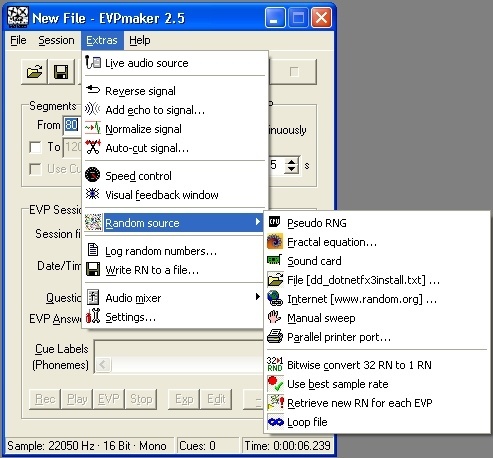Click the Manual sweep hand icon
Viewport: 493px width, 458px height.
point(275,317)
